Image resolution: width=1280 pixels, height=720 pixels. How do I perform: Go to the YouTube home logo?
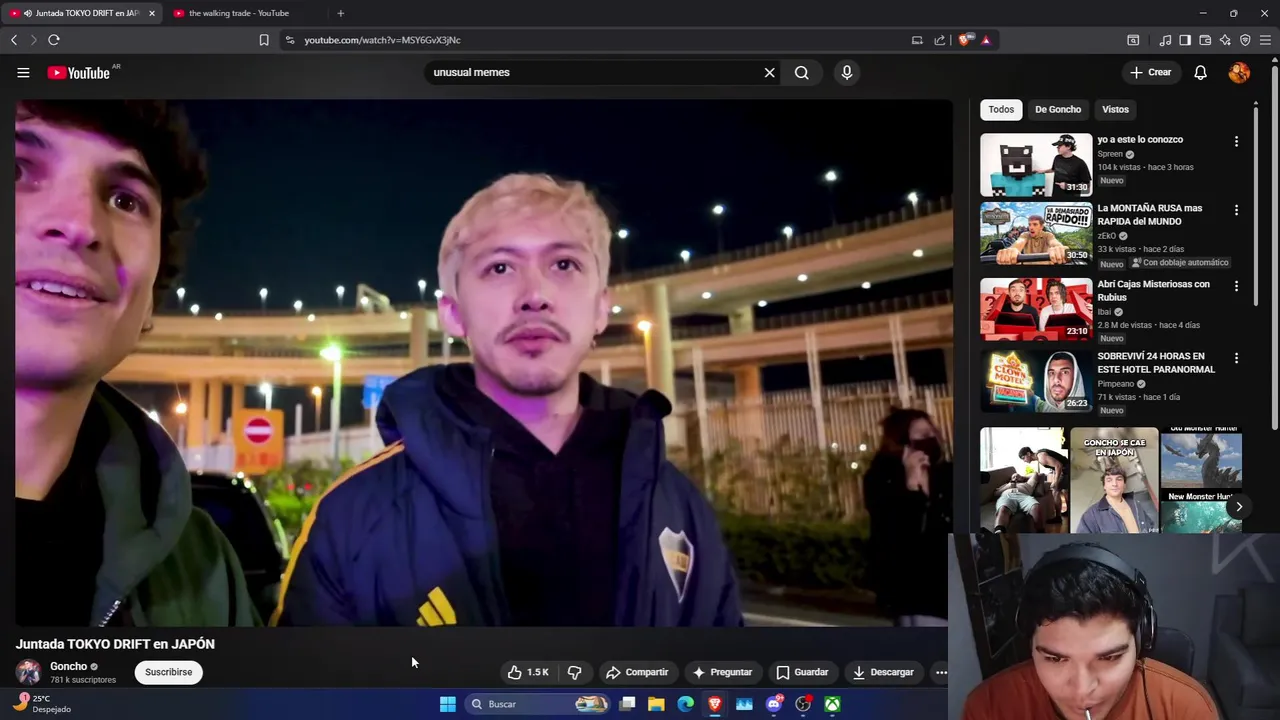coord(79,72)
